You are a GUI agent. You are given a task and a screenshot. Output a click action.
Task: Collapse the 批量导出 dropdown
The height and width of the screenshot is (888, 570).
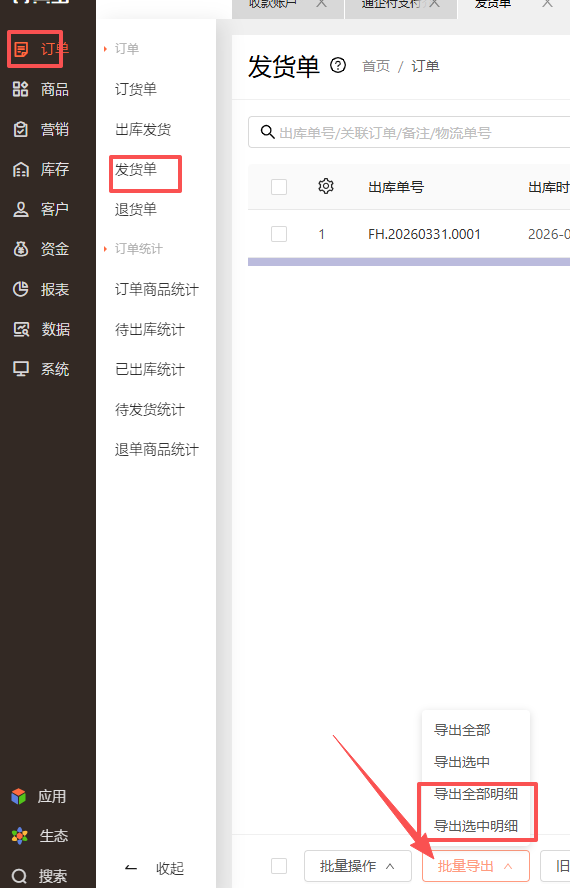pyautogui.click(x=475, y=866)
